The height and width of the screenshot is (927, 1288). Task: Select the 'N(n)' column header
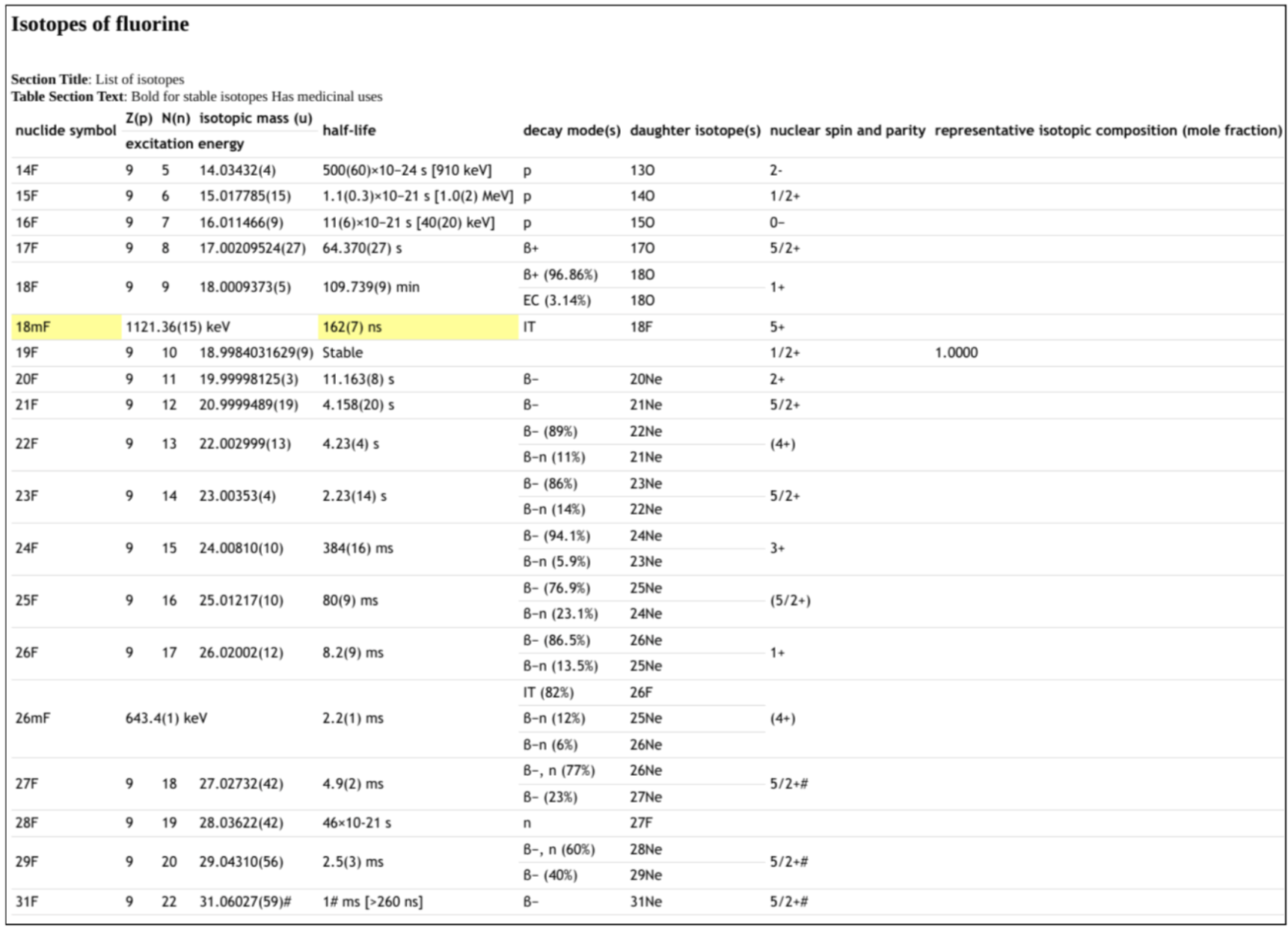click(x=176, y=118)
